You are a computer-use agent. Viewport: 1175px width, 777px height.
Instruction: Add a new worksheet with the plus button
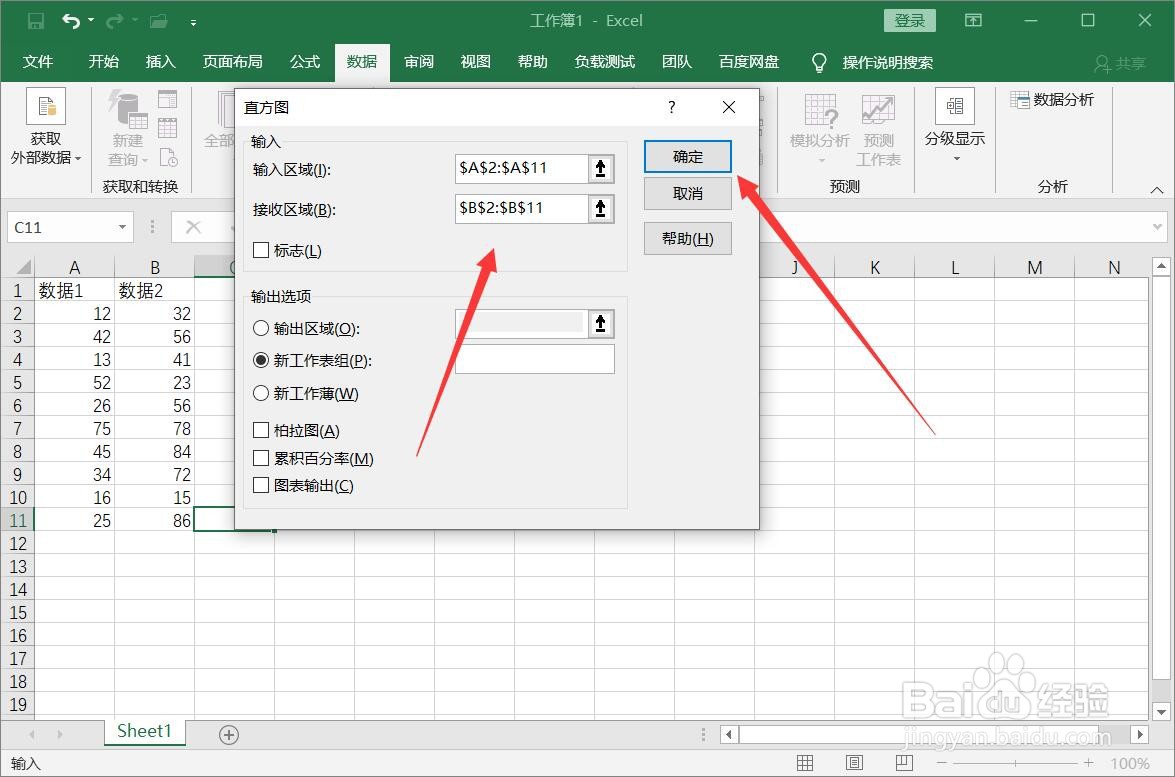(228, 734)
